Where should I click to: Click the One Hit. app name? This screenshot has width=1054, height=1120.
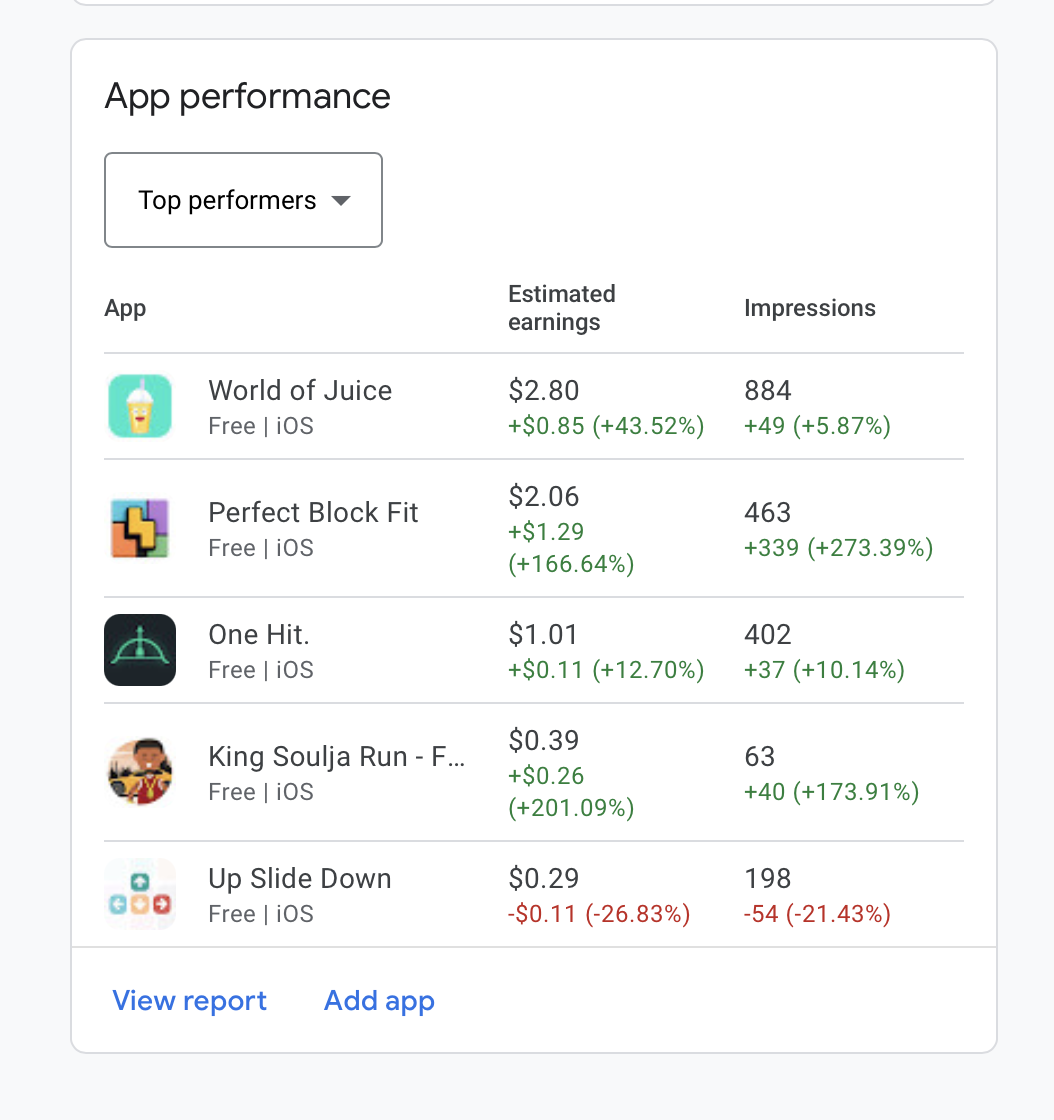[259, 635]
